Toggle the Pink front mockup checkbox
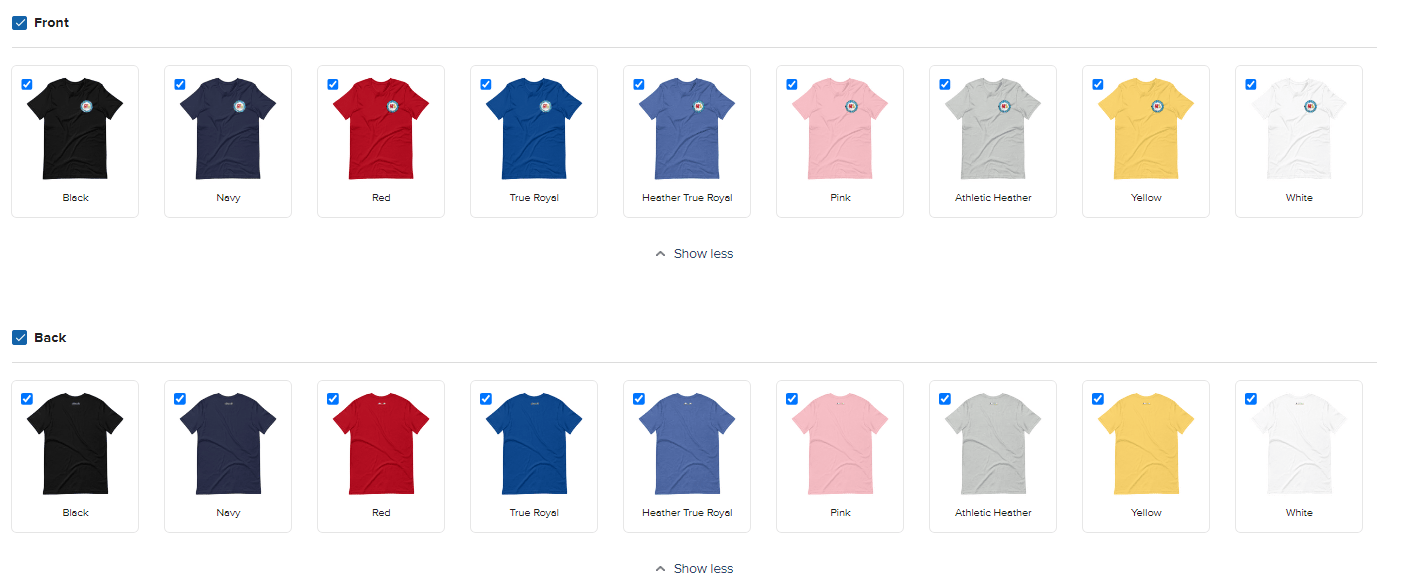Image resolution: width=1402 pixels, height=578 pixels. coord(792,84)
